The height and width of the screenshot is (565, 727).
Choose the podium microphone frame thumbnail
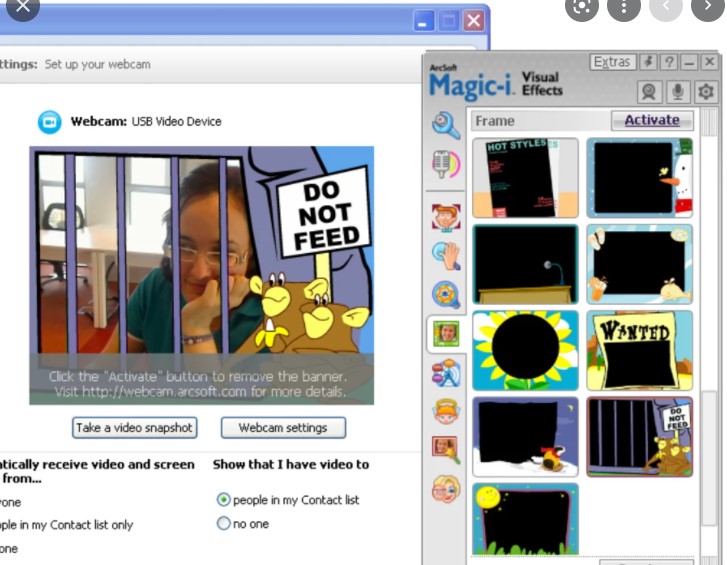(525, 264)
